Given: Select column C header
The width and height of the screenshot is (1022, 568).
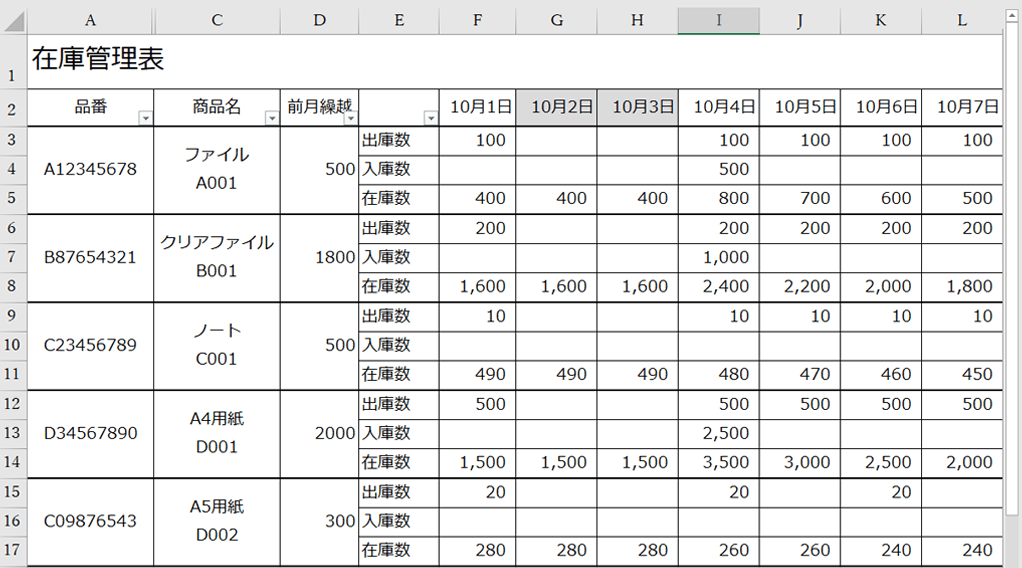Looking at the screenshot, I should point(217,20).
